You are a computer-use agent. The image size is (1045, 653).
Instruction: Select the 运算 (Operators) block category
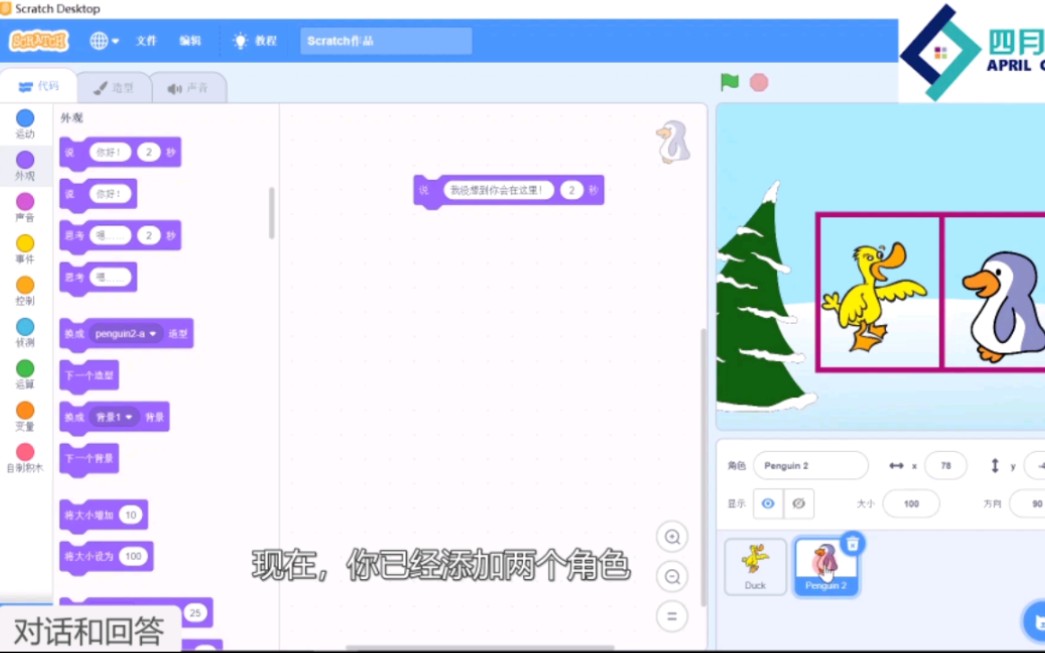(25, 375)
